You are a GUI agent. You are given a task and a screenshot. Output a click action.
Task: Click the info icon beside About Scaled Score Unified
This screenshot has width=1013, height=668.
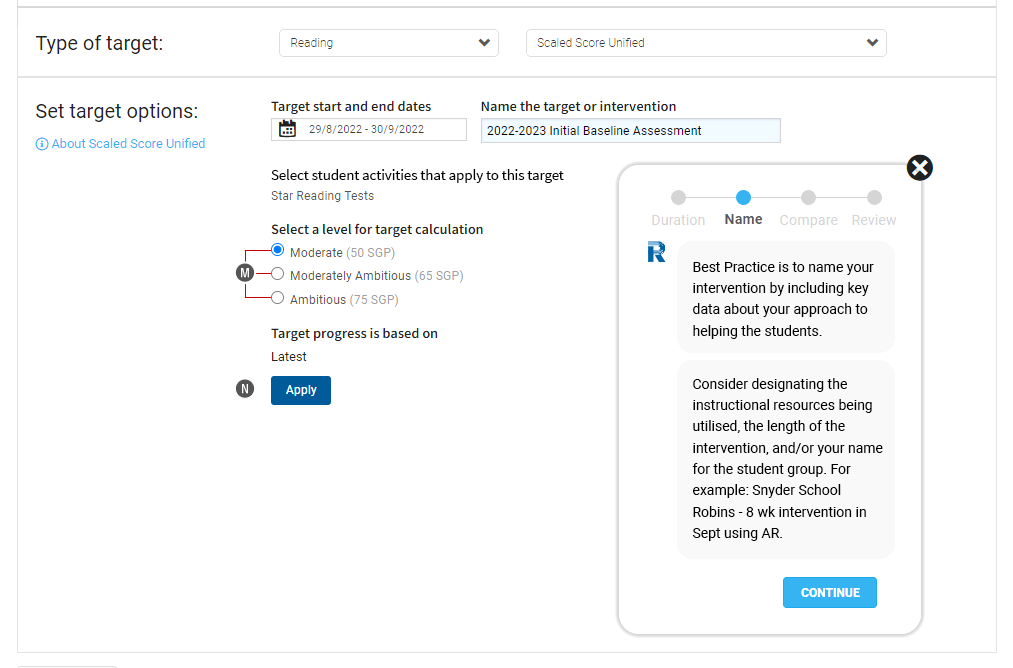pos(40,143)
